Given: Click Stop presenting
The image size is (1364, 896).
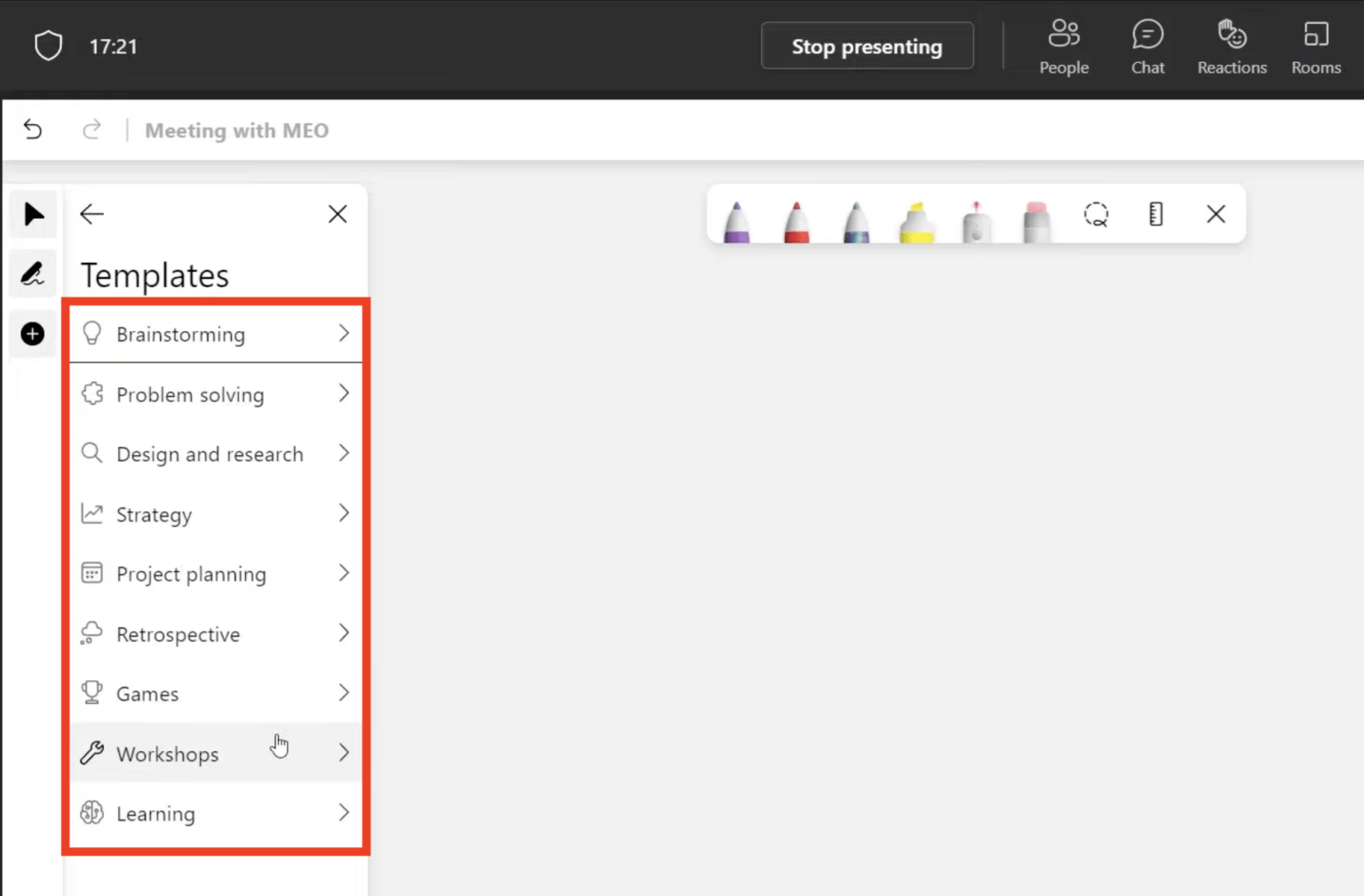Looking at the screenshot, I should 867,45.
